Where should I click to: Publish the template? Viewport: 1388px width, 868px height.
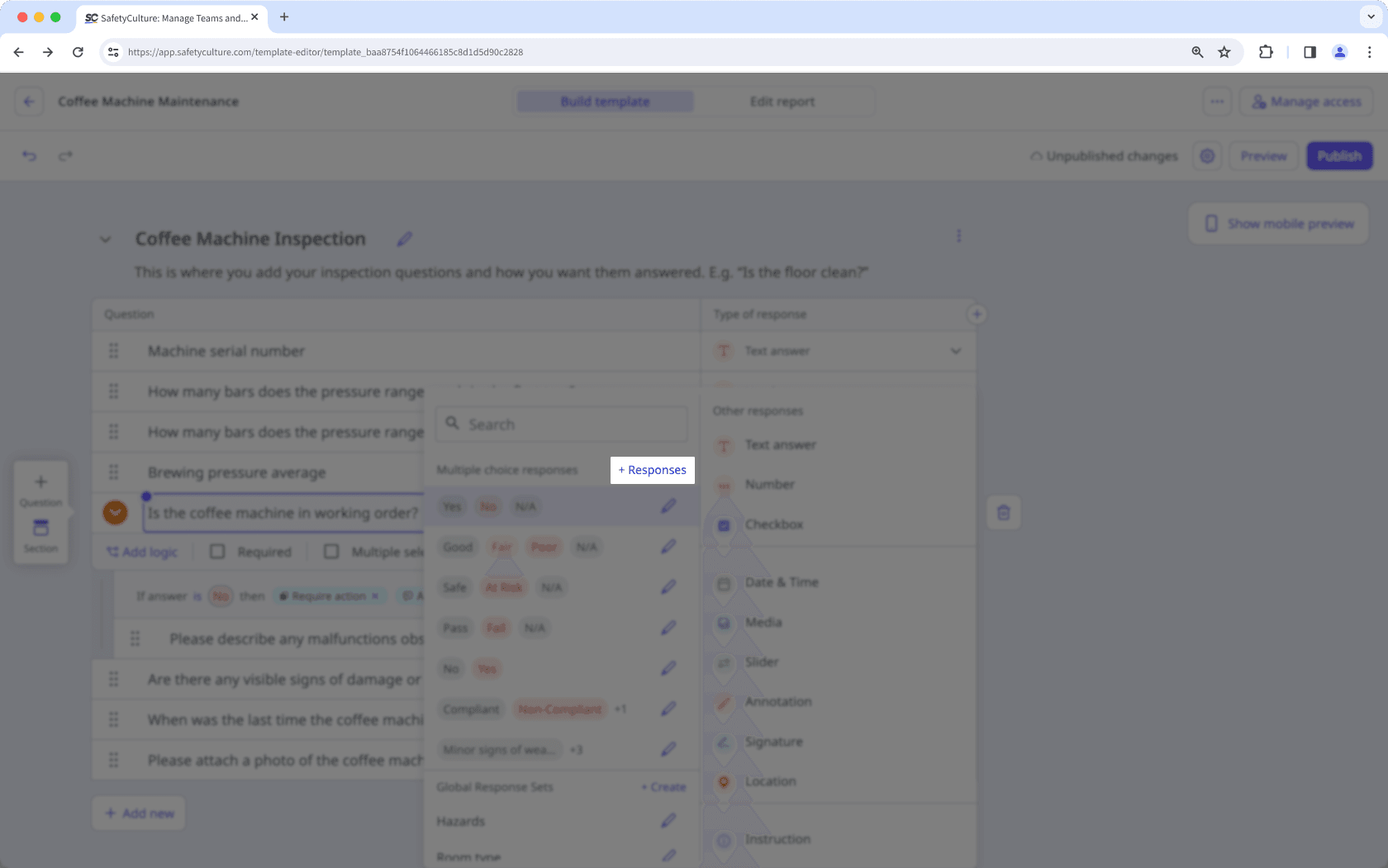click(x=1338, y=155)
